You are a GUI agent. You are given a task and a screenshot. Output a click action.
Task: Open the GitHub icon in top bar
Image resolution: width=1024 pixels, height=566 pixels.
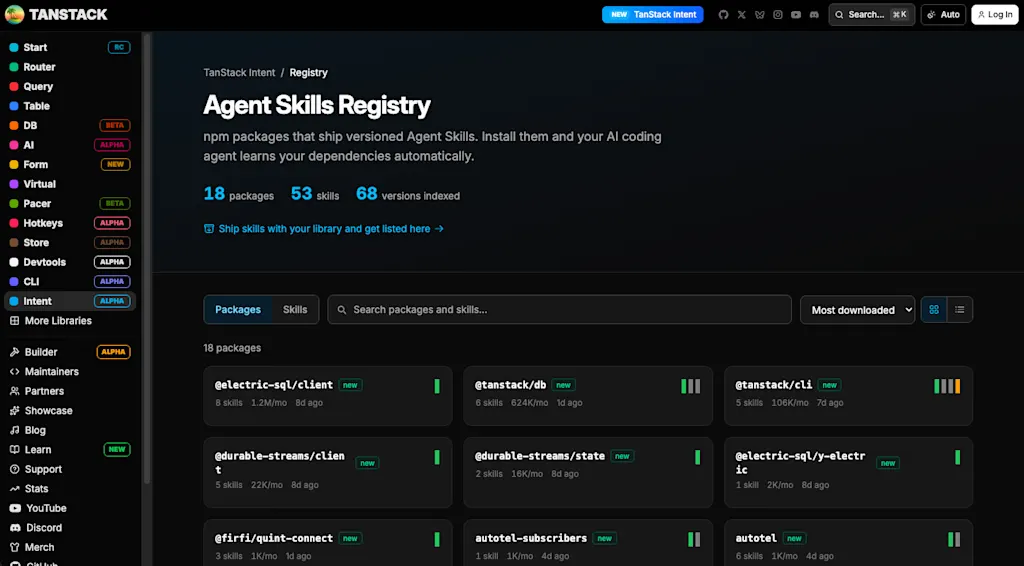pyautogui.click(x=723, y=14)
